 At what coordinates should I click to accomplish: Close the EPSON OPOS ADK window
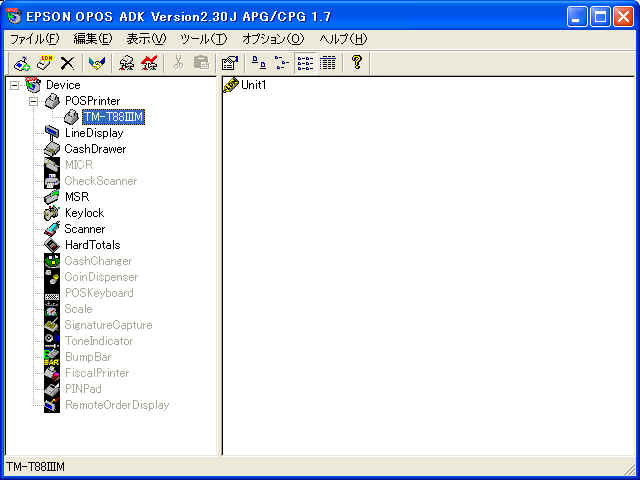(x=624, y=17)
